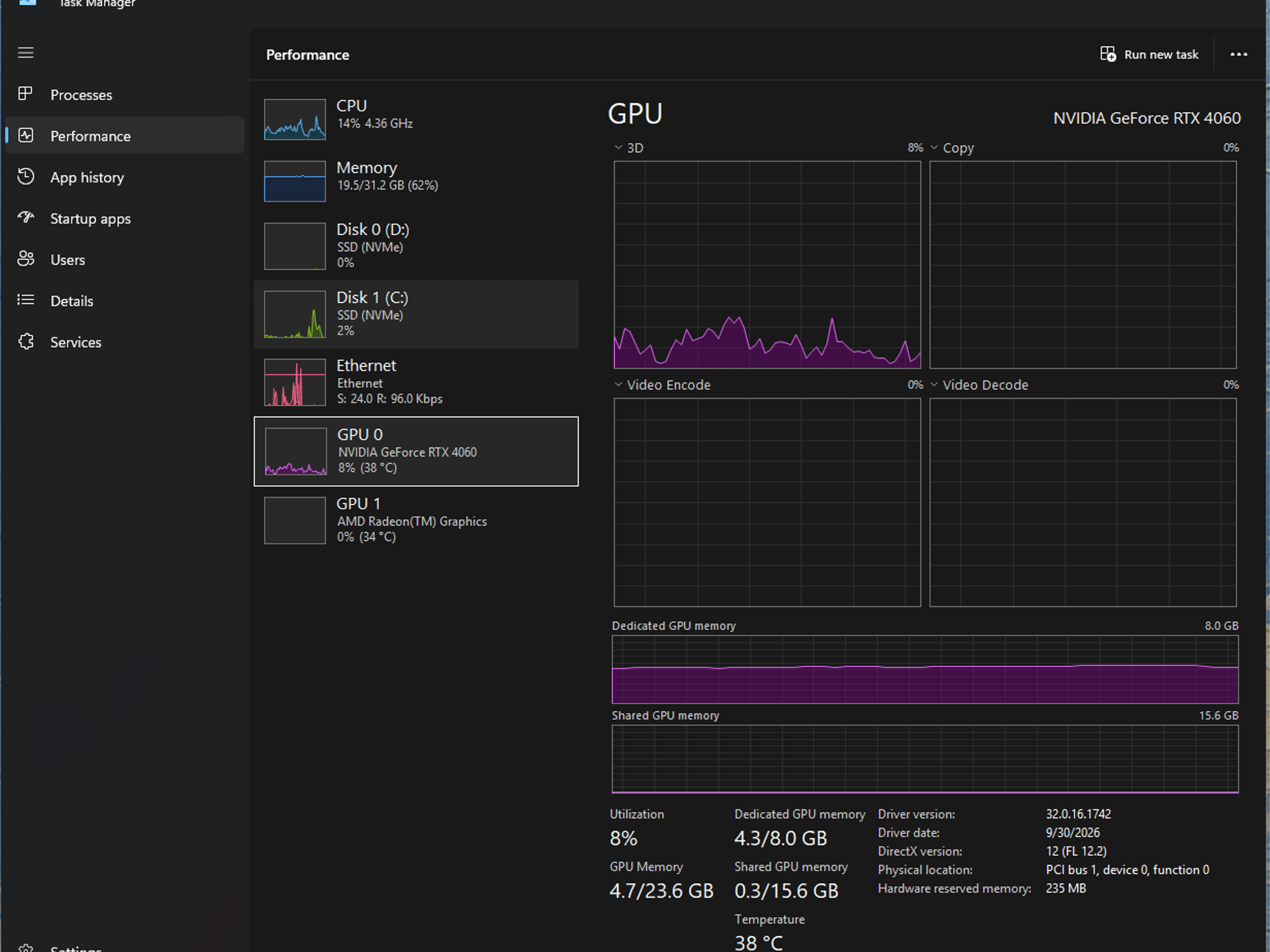Go to the Processes page
The width and height of the screenshot is (1270, 952).
(x=125, y=94)
